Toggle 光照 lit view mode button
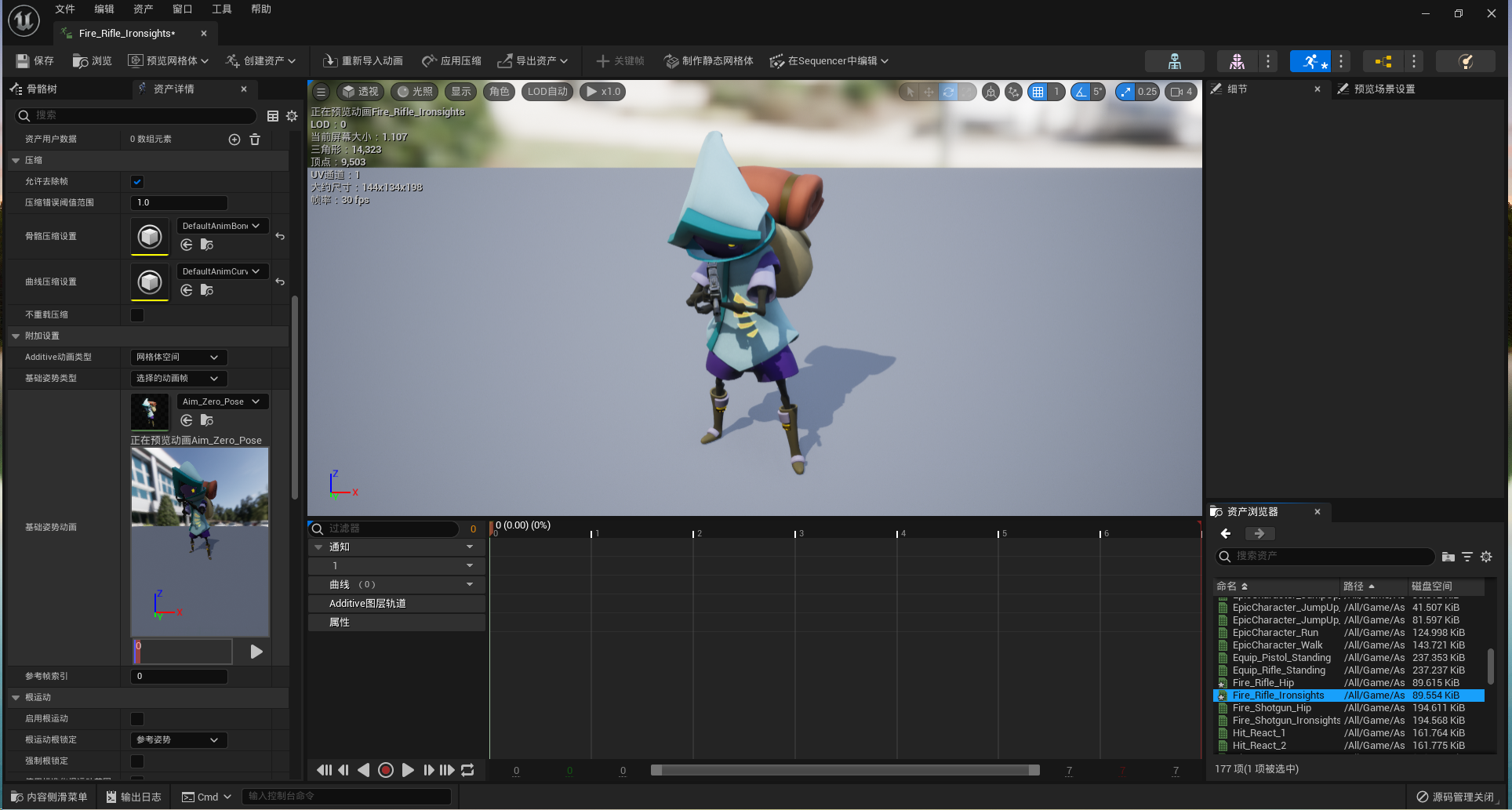1512x810 pixels. pyautogui.click(x=415, y=92)
